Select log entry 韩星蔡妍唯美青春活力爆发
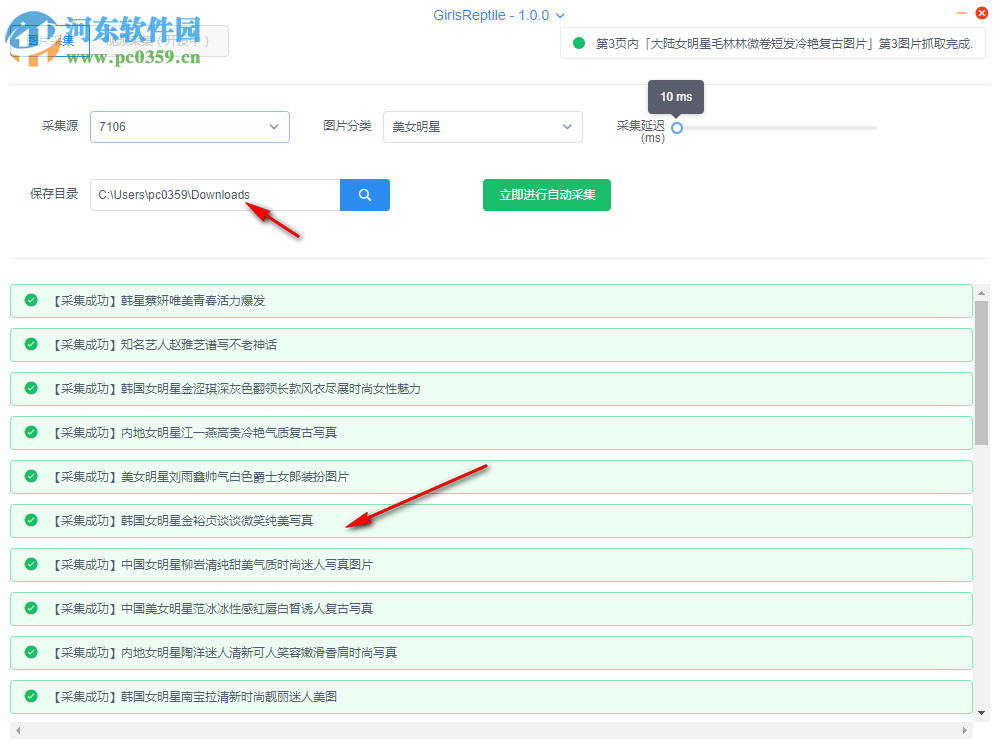Viewport: 1000px width, 750px height. [x=491, y=301]
